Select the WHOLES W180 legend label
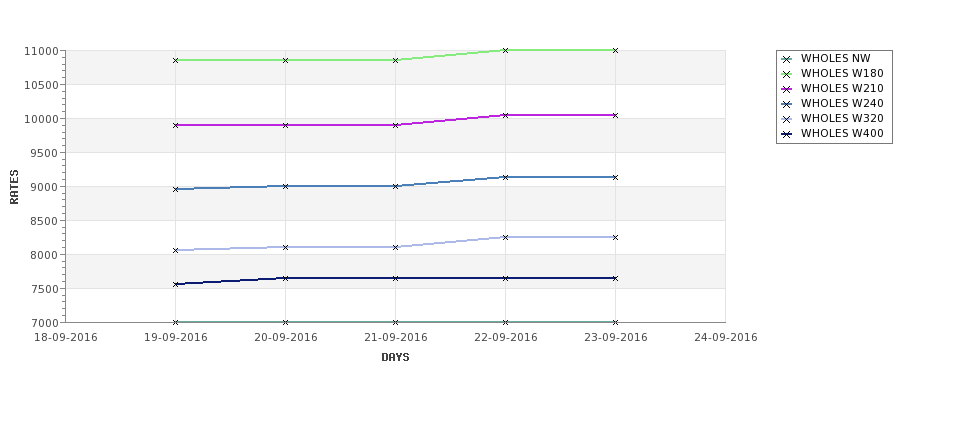The height and width of the screenshot is (429, 975). point(842,73)
